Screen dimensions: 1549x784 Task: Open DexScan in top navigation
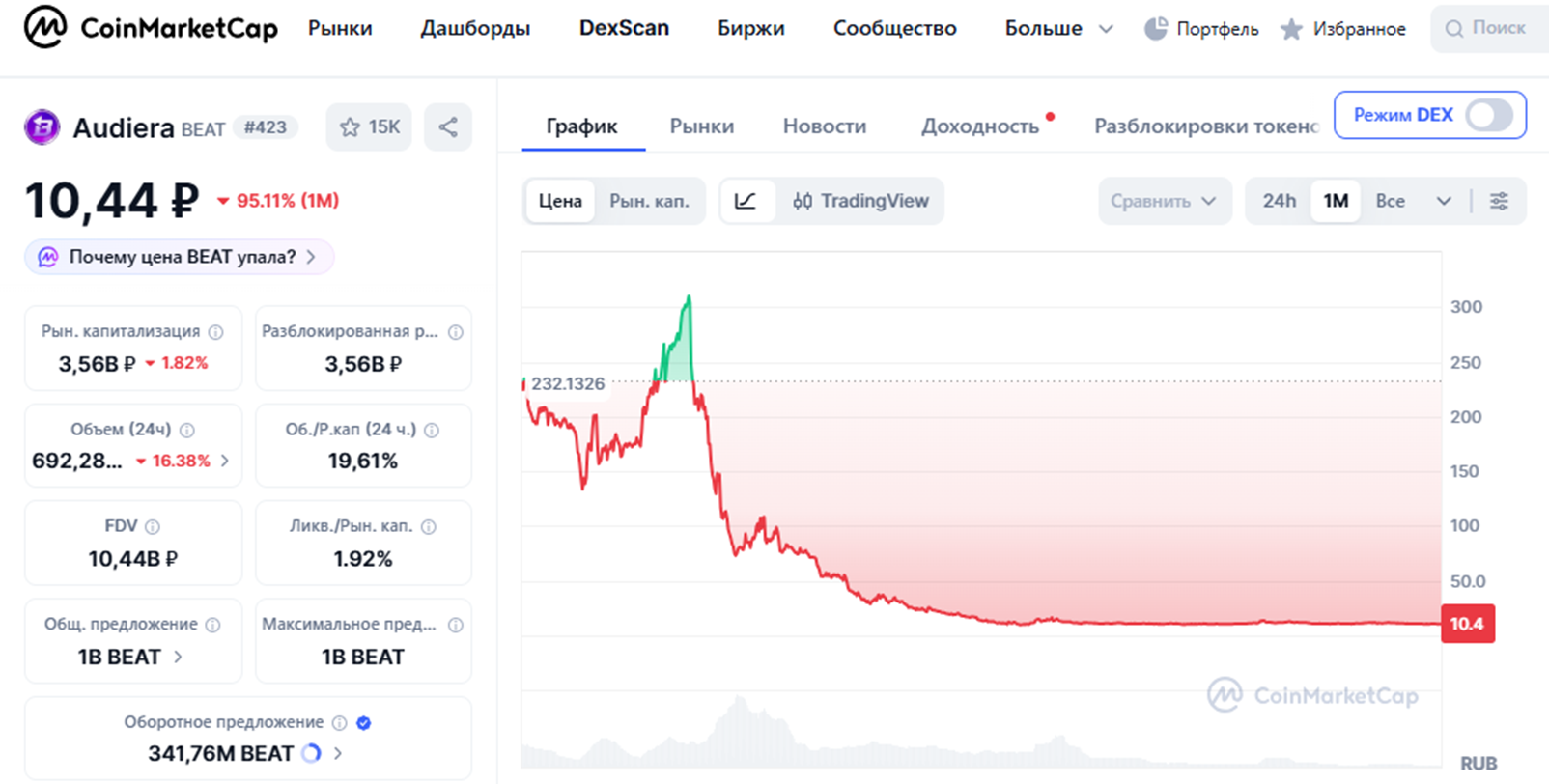pos(624,29)
